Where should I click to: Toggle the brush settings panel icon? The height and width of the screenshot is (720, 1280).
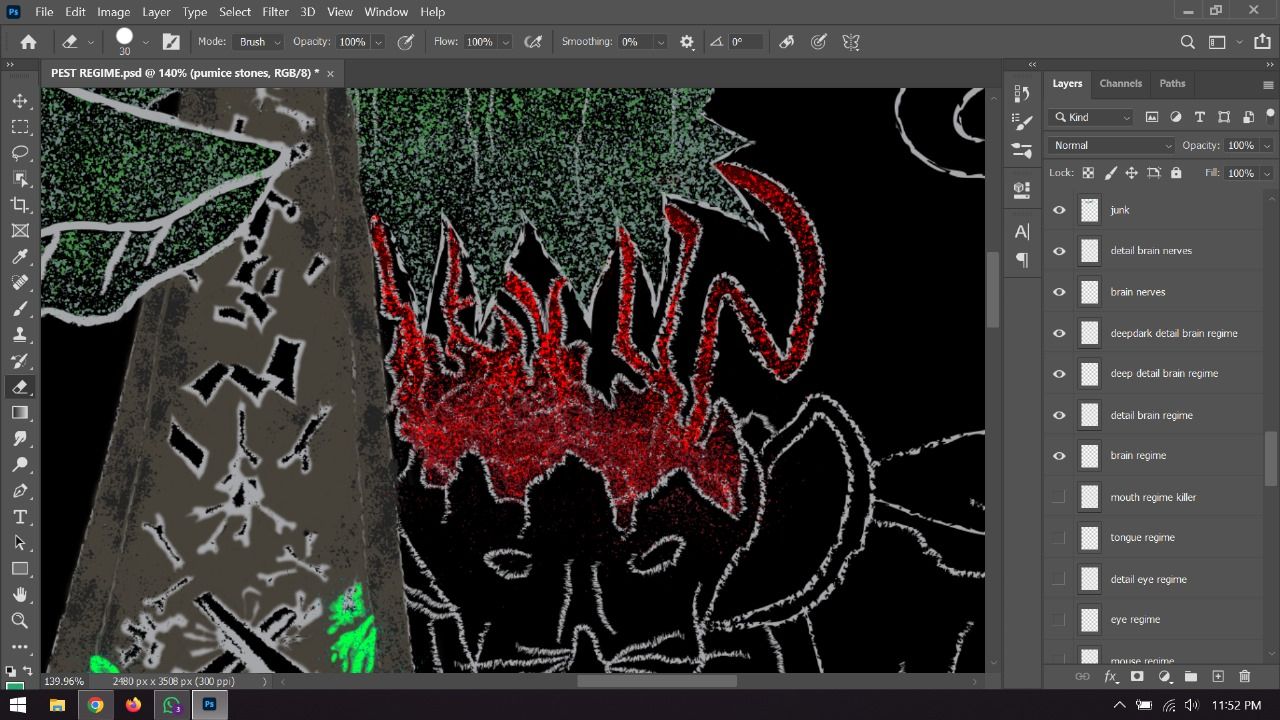(x=171, y=42)
